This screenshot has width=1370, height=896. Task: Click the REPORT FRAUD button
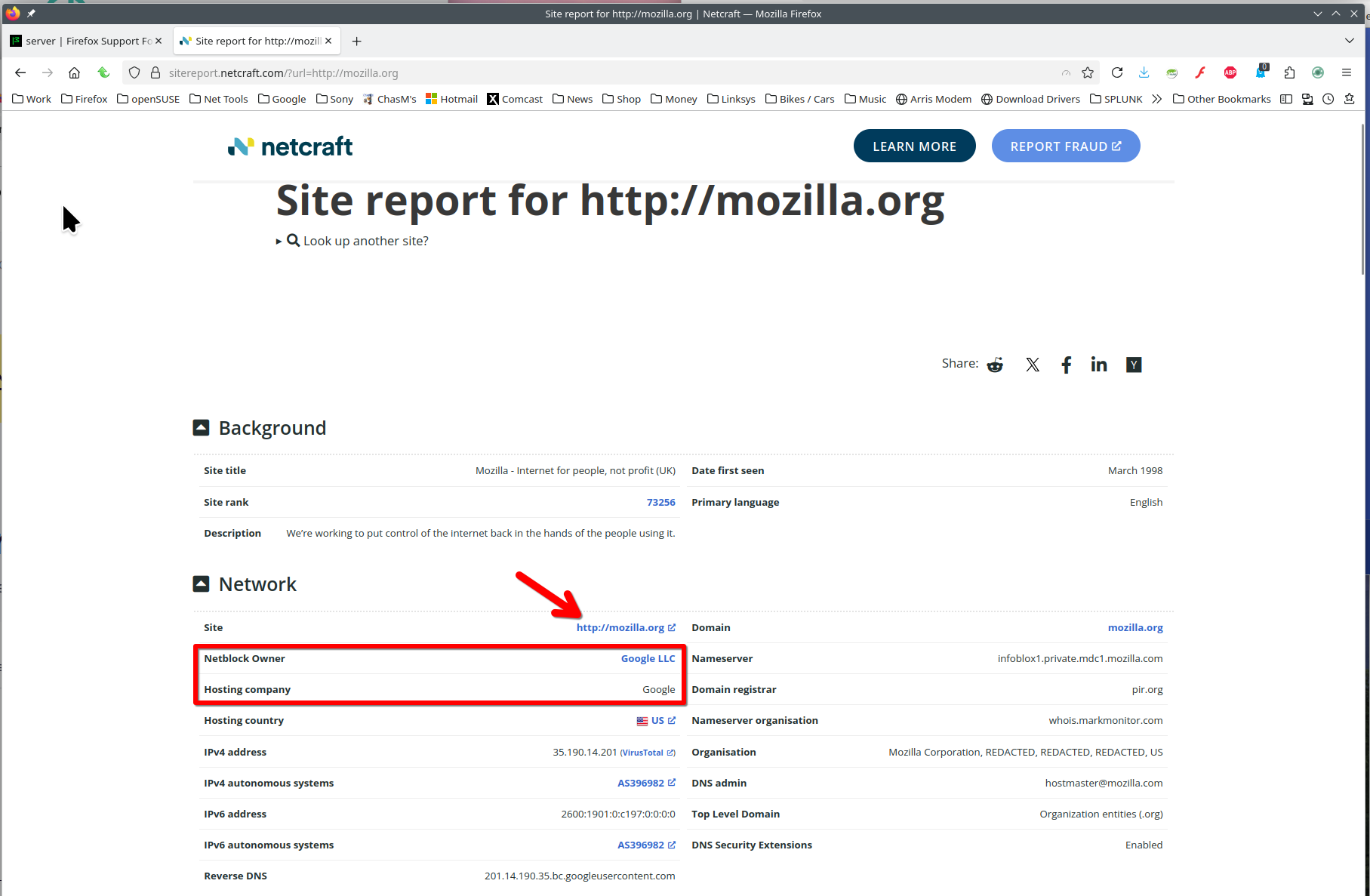point(1065,146)
